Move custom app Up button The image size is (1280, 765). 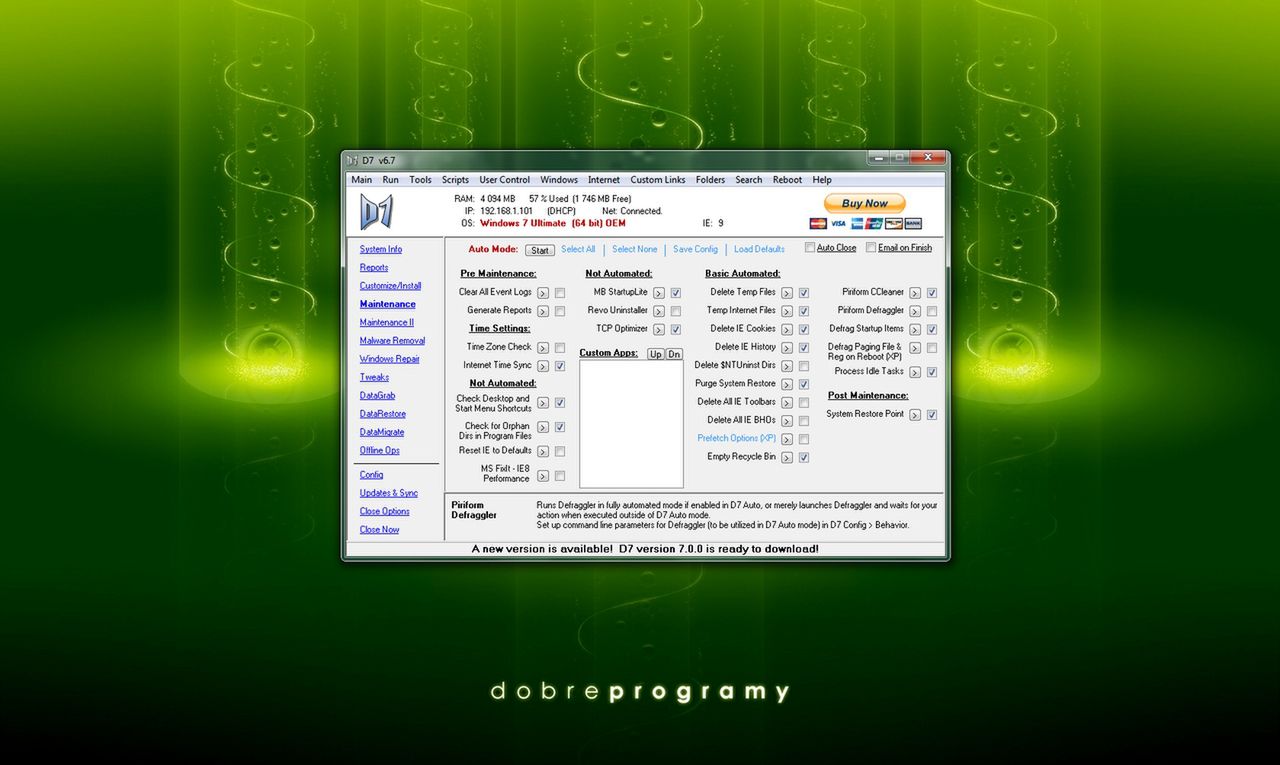coord(655,354)
